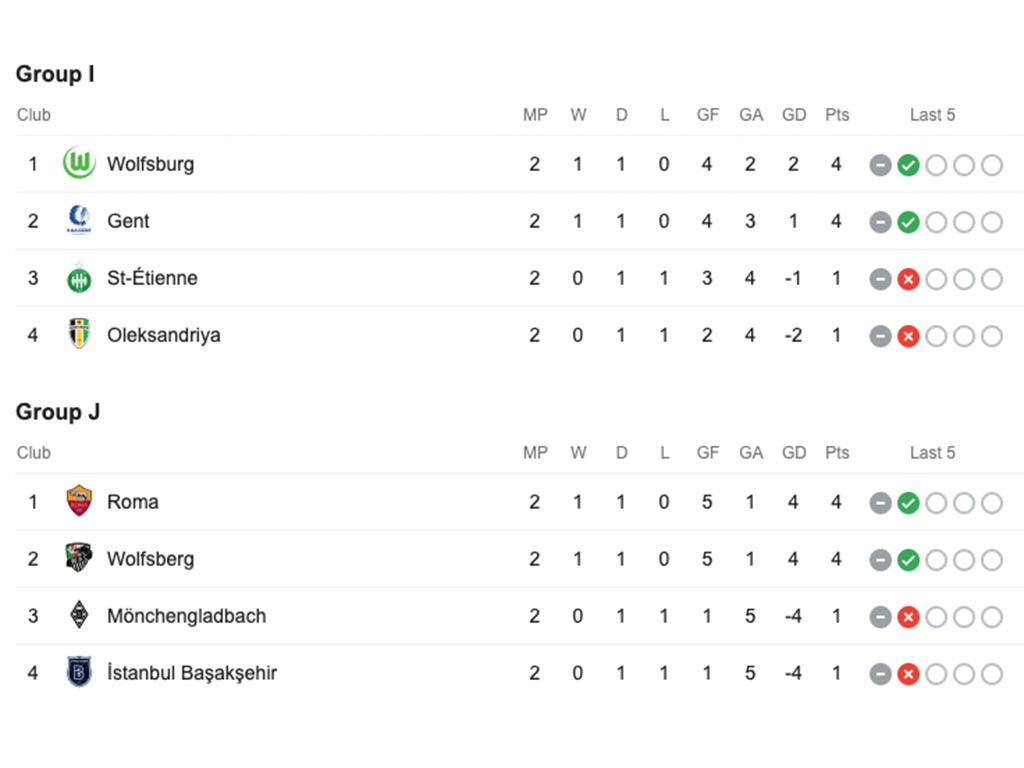Open the Roma club crest
This screenshot has width=1024, height=768.
79,501
